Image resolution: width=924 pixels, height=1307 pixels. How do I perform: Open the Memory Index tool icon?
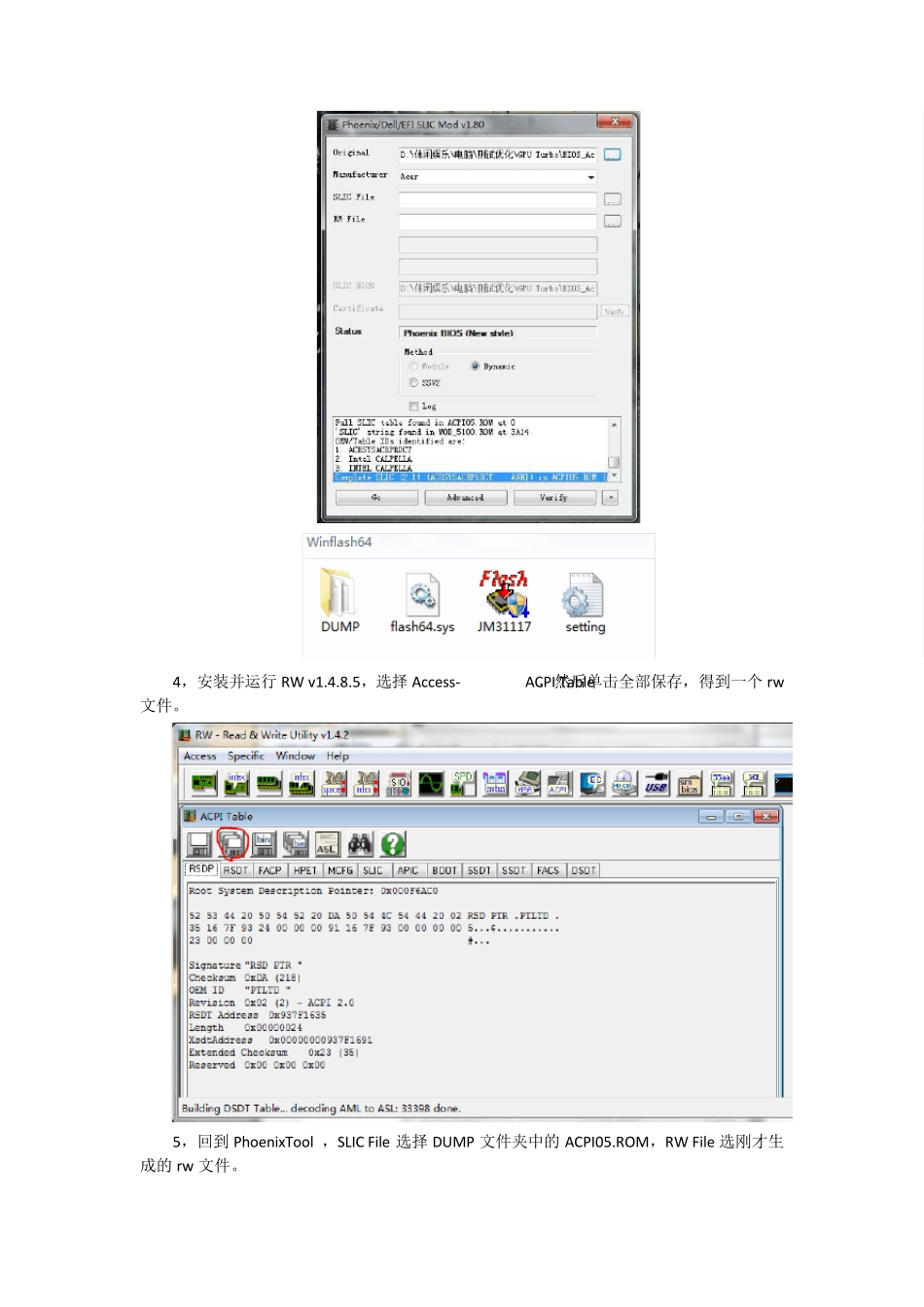(x=302, y=784)
